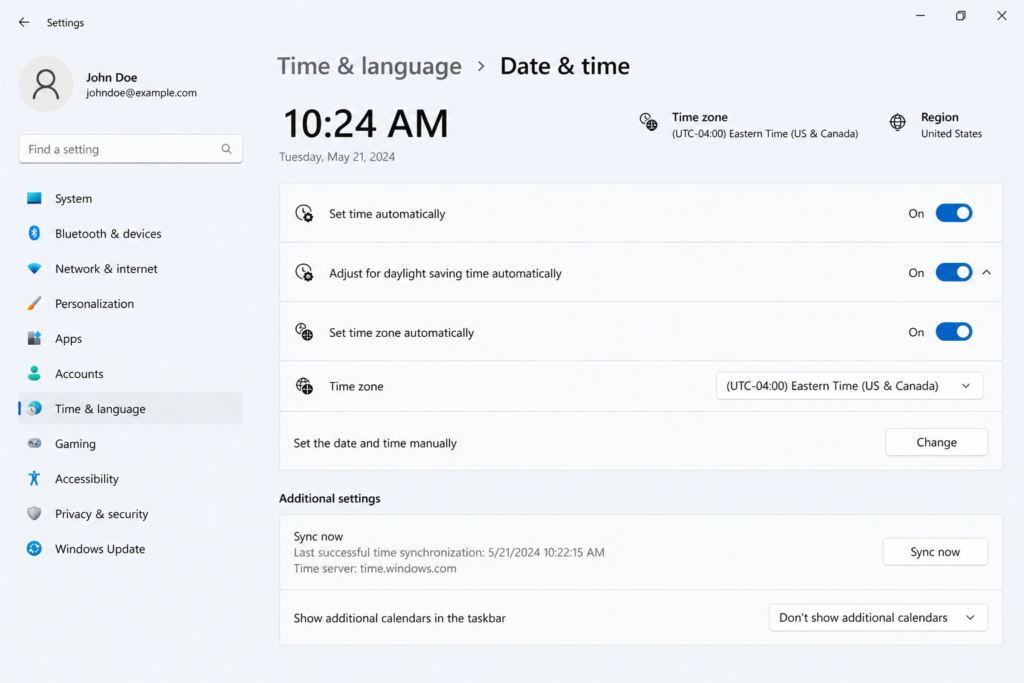Click the Sync now button
The image size is (1024, 683).
(935, 552)
